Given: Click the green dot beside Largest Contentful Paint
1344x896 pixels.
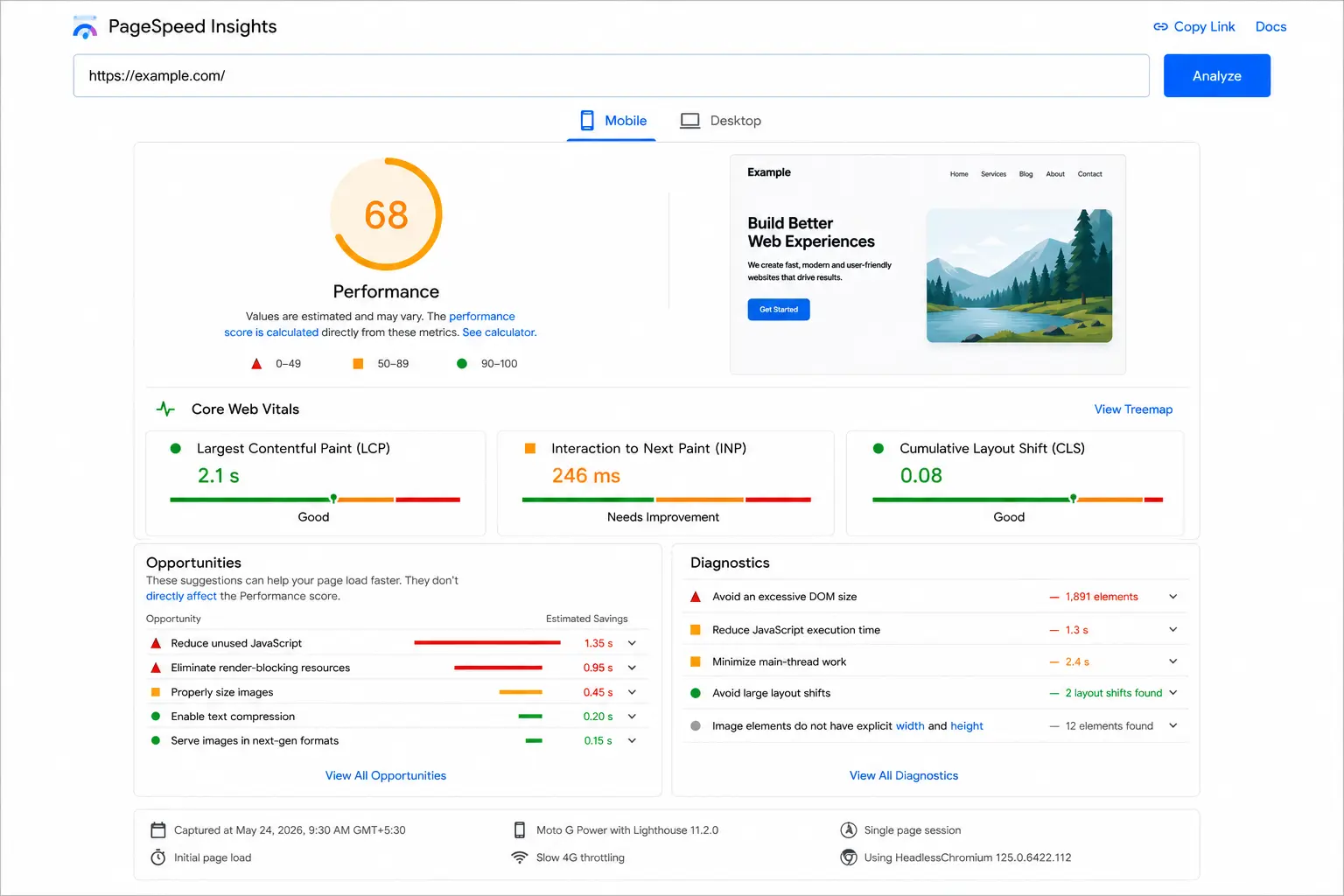Looking at the screenshot, I should tap(175, 448).
